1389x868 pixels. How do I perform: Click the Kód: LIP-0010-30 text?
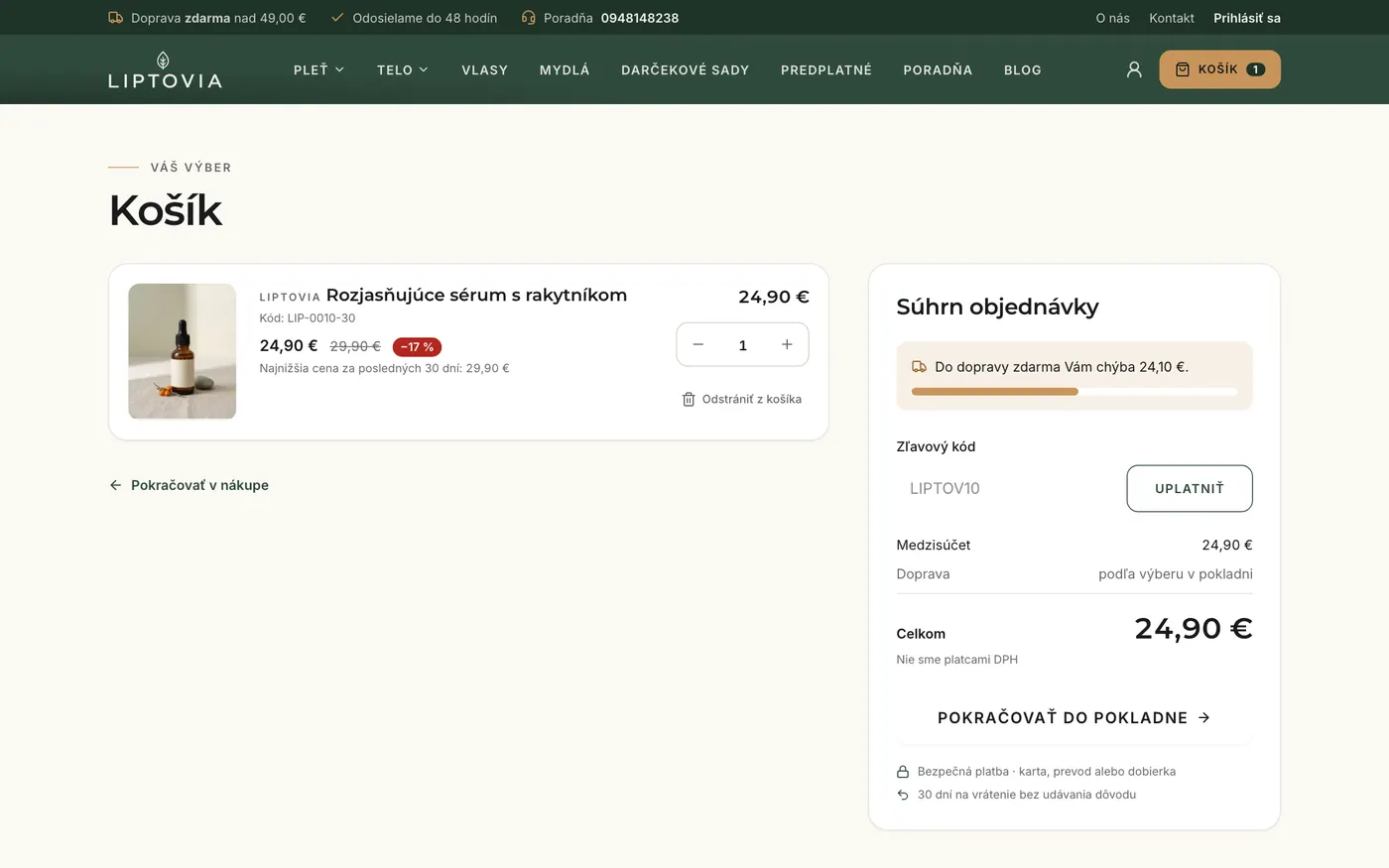click(308, 318)
